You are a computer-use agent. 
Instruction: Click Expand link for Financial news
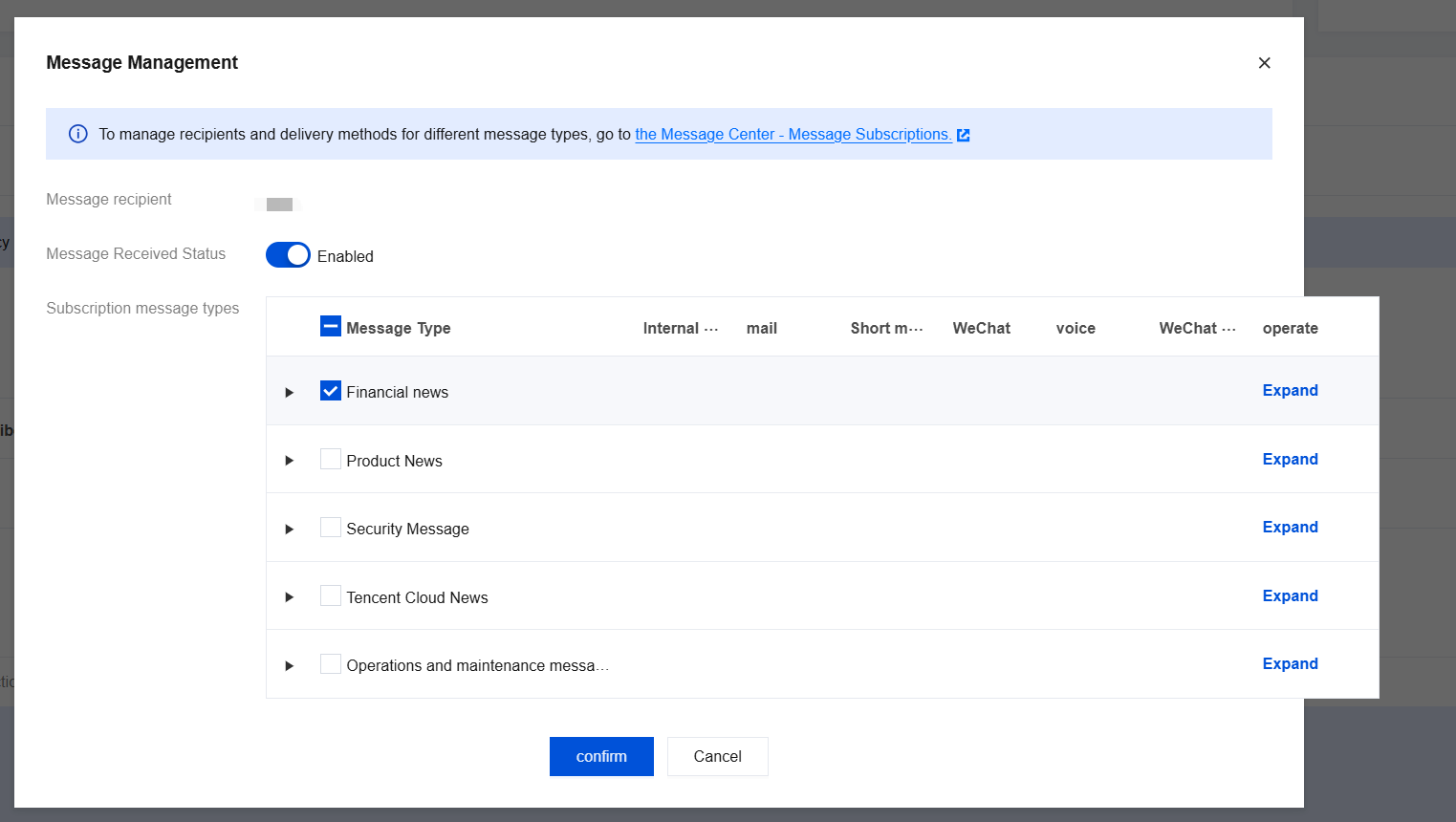coord(1290,390)
